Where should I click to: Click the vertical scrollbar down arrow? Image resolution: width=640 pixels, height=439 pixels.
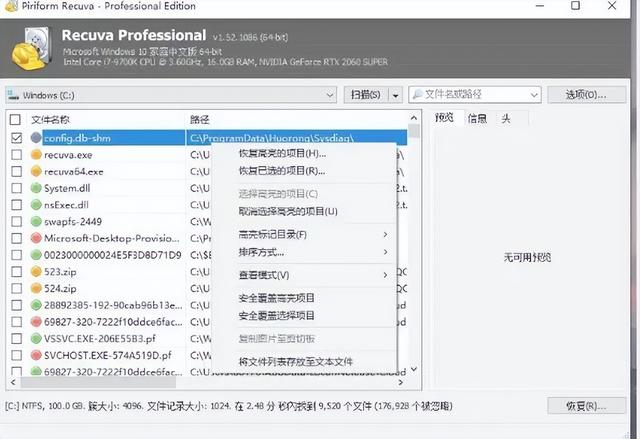(x=414, y=369)
